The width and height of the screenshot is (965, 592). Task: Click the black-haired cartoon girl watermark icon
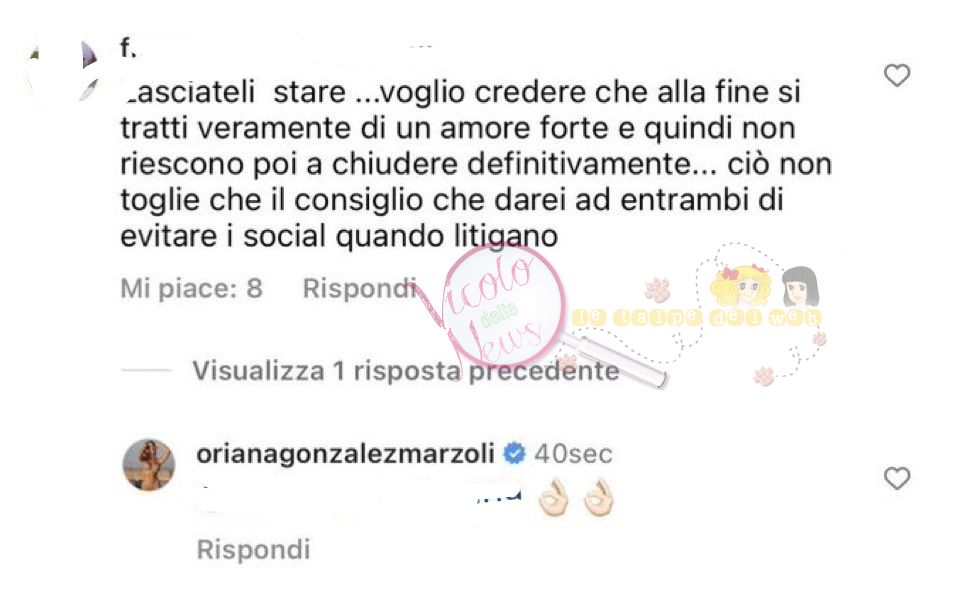801,286
